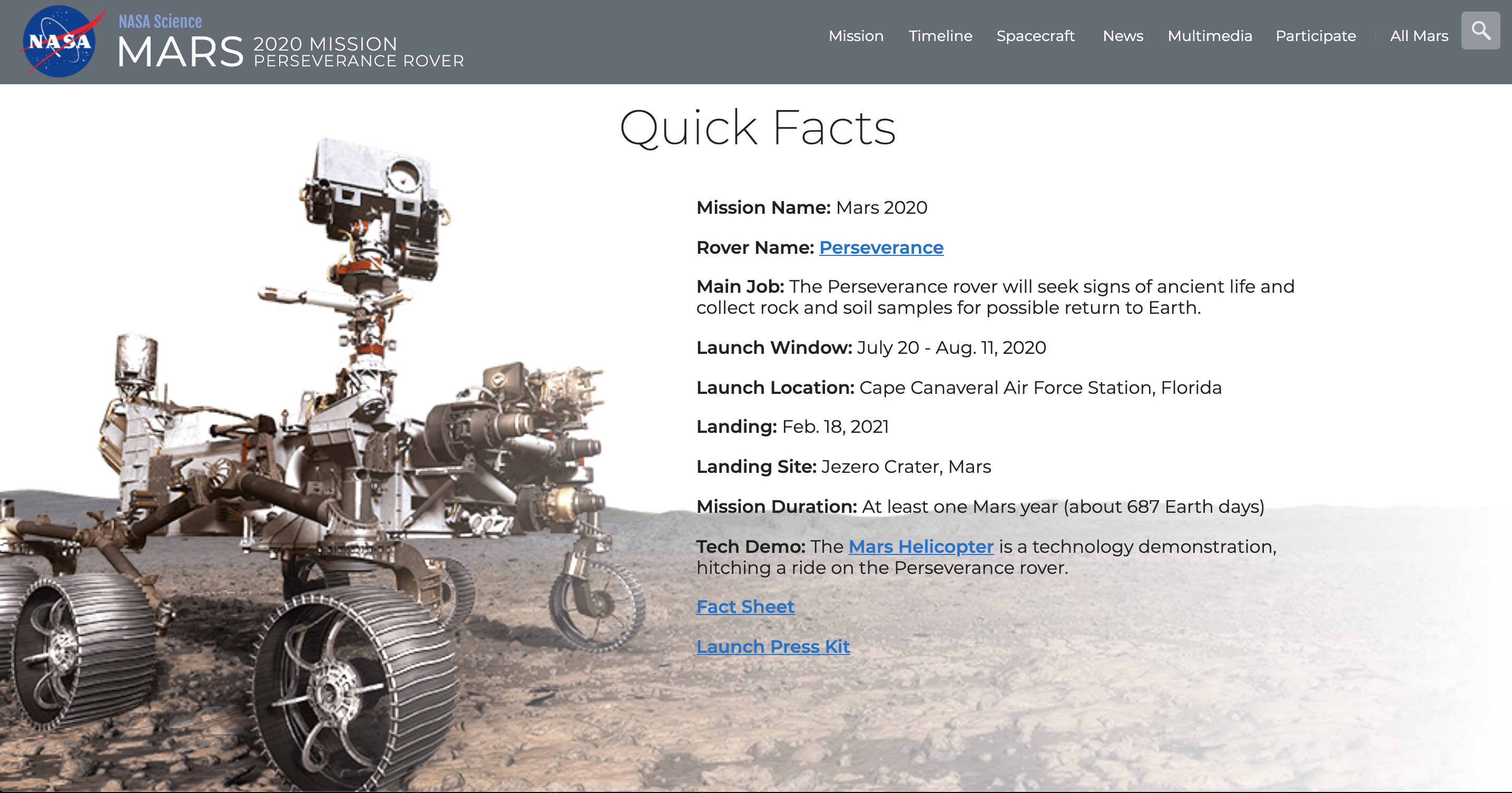Click the NASA meatball logo
The image size is (1512, 793).
(58, 41)
